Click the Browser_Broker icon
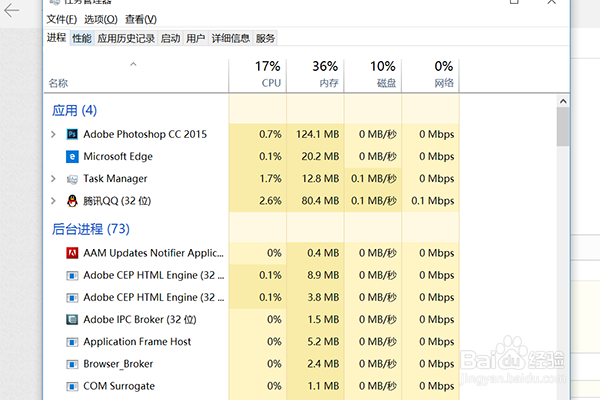 (x=72, y=364)
